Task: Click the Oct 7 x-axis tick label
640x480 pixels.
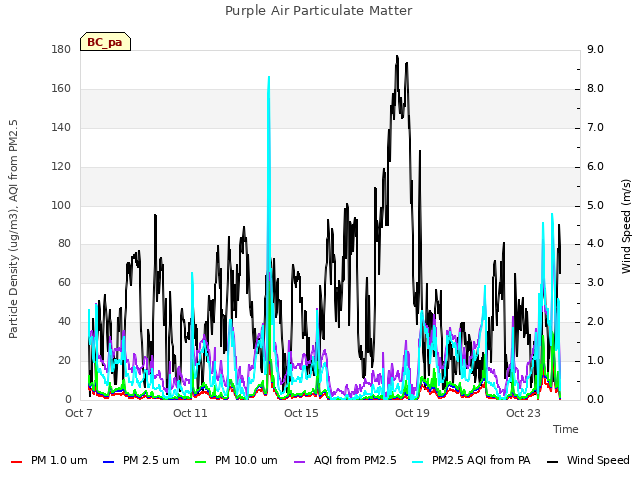Action: pyautogui.click(x=79, y=413)
